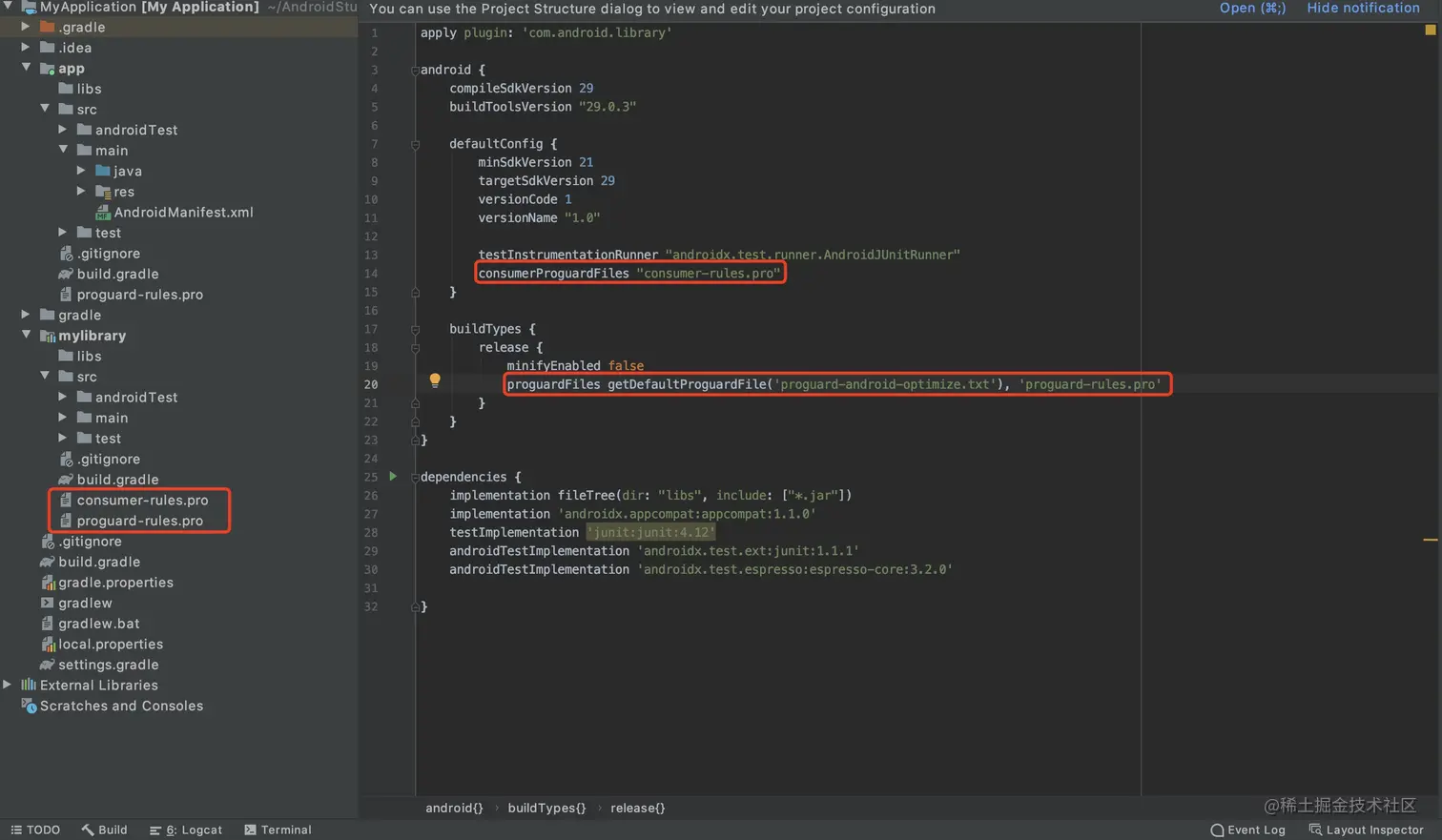Open consumer-rules.pro in mylibrary
The width and height of the screenshot is (1442, 840).
tap(142, 500)
